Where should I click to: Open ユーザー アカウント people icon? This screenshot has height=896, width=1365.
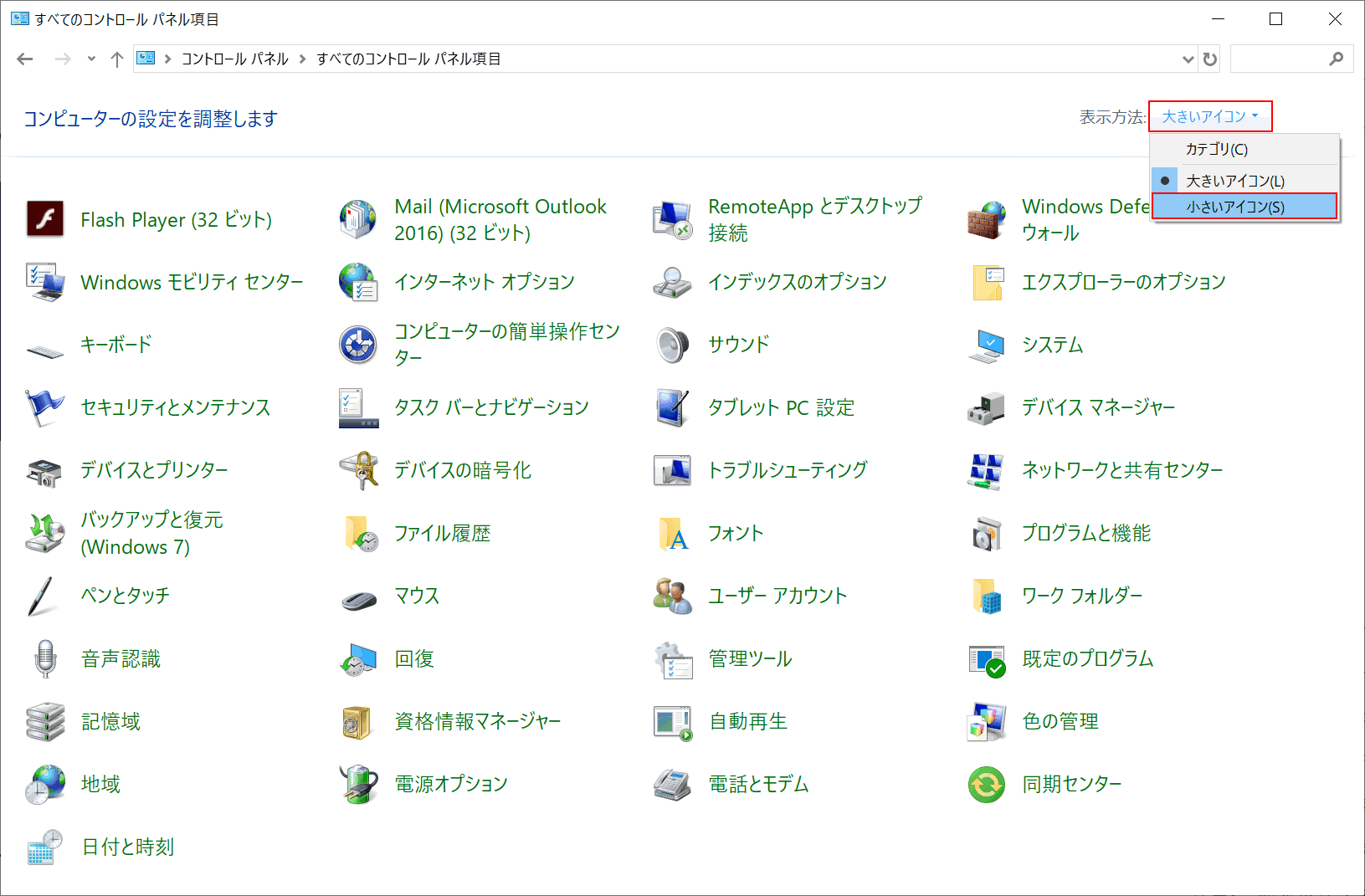coord(672,596)
